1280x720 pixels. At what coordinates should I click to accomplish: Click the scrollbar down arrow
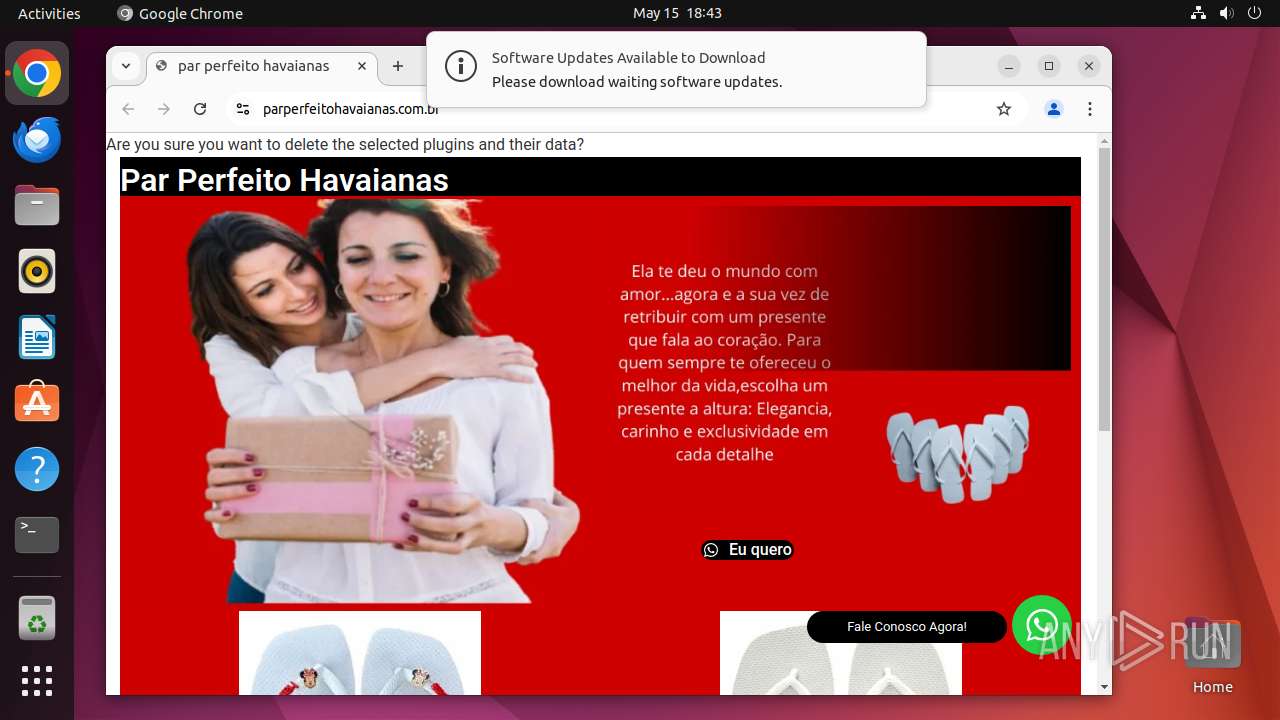click(1104, 687)
